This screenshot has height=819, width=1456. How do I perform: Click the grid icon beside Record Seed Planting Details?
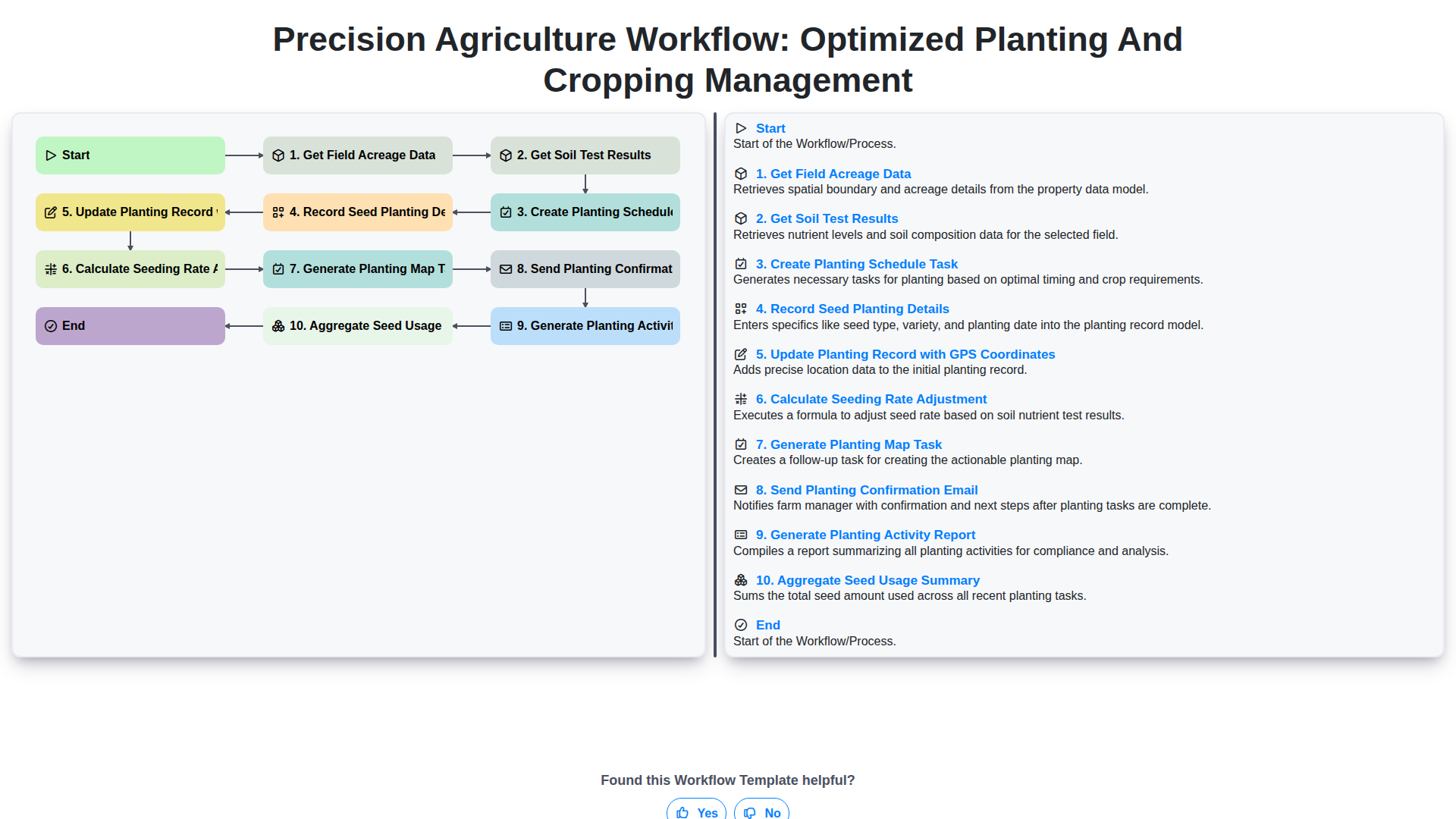click(x=741, y=309)
